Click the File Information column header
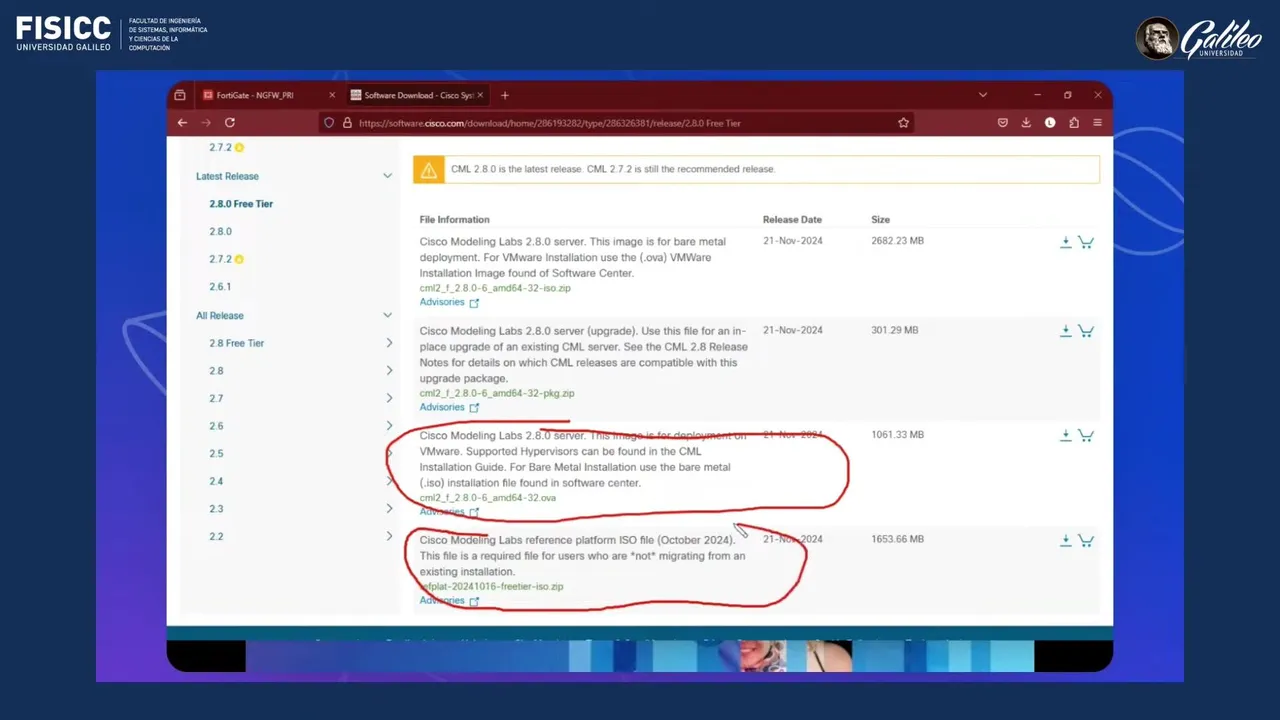The height and width of the screenshot is (720, 1280). pyautogui.click(x=454, y=219)
